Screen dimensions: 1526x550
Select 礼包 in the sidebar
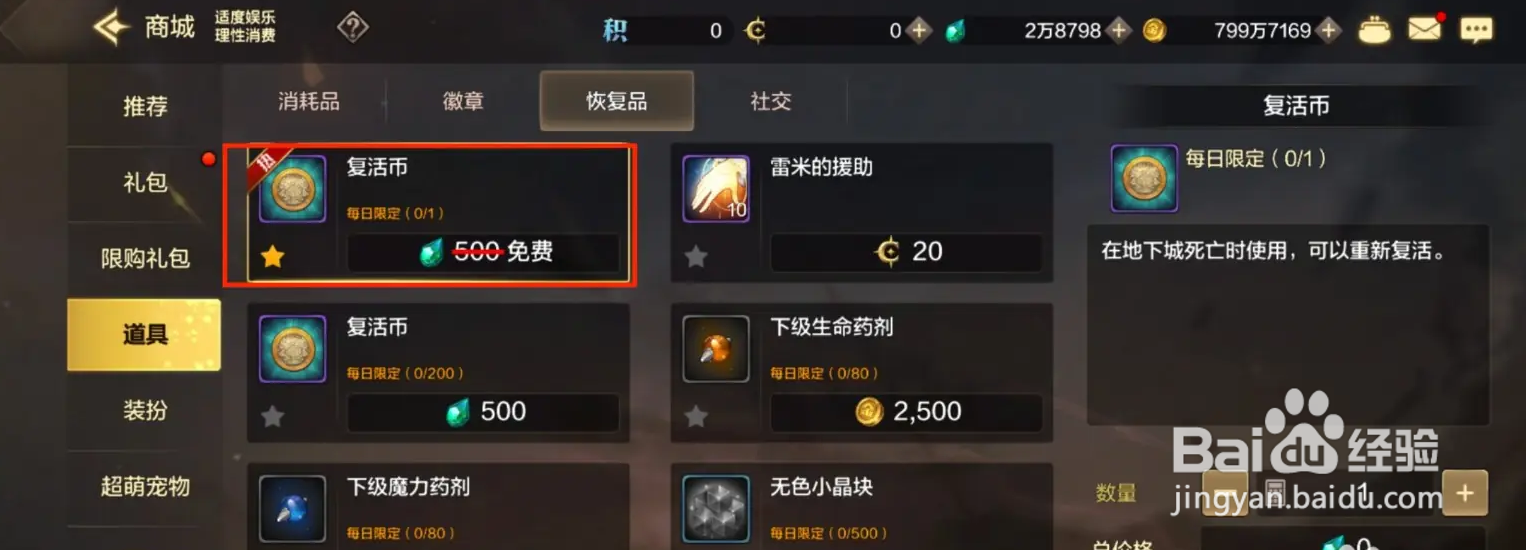coord(145,183)
